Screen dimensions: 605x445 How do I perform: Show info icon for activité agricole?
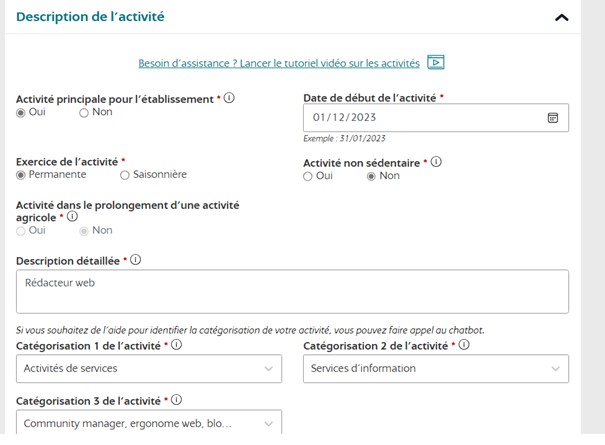point(72,217)
